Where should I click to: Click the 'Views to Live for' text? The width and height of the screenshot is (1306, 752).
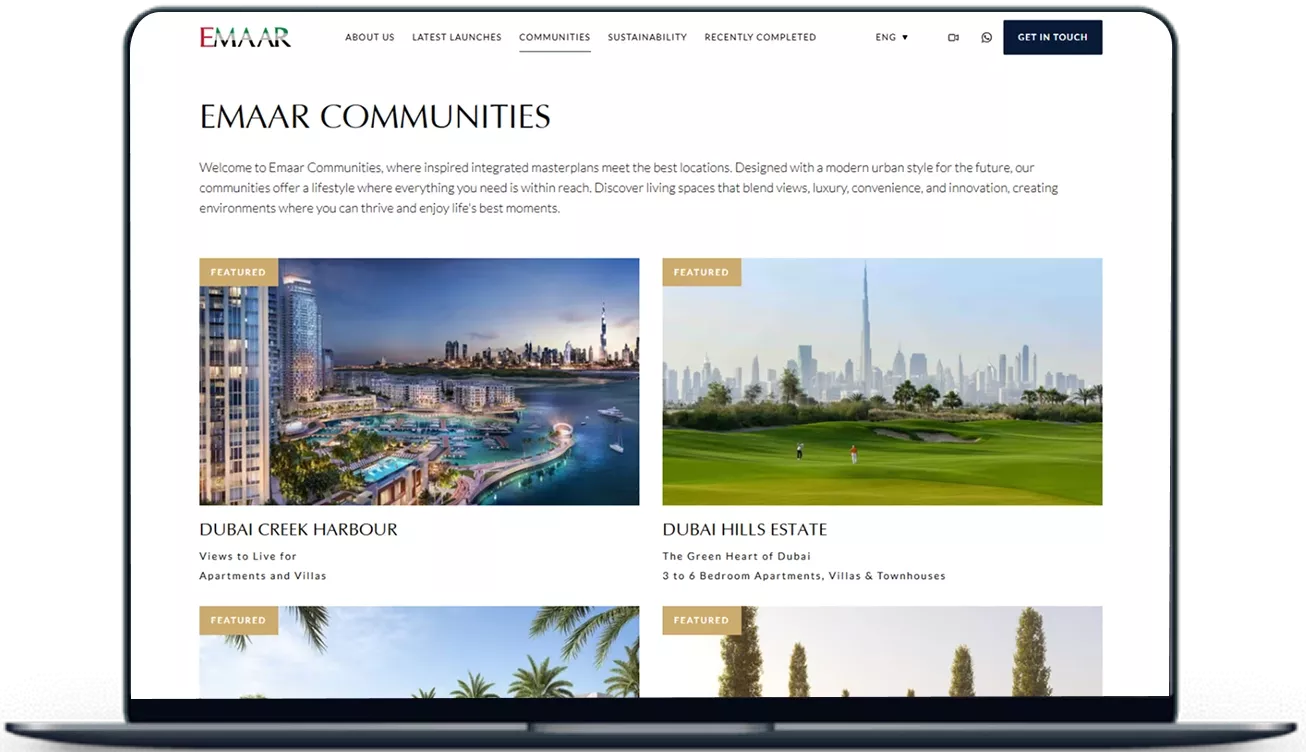click(248, 556)
